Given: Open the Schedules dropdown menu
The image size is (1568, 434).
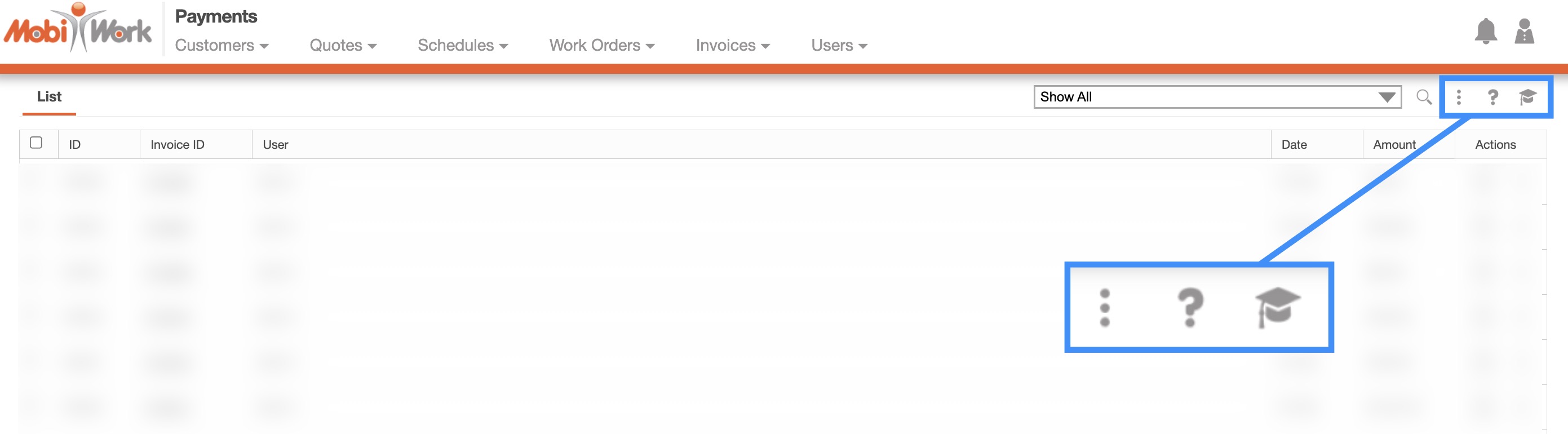Looking at the screenshot, I should coord(463,46).
